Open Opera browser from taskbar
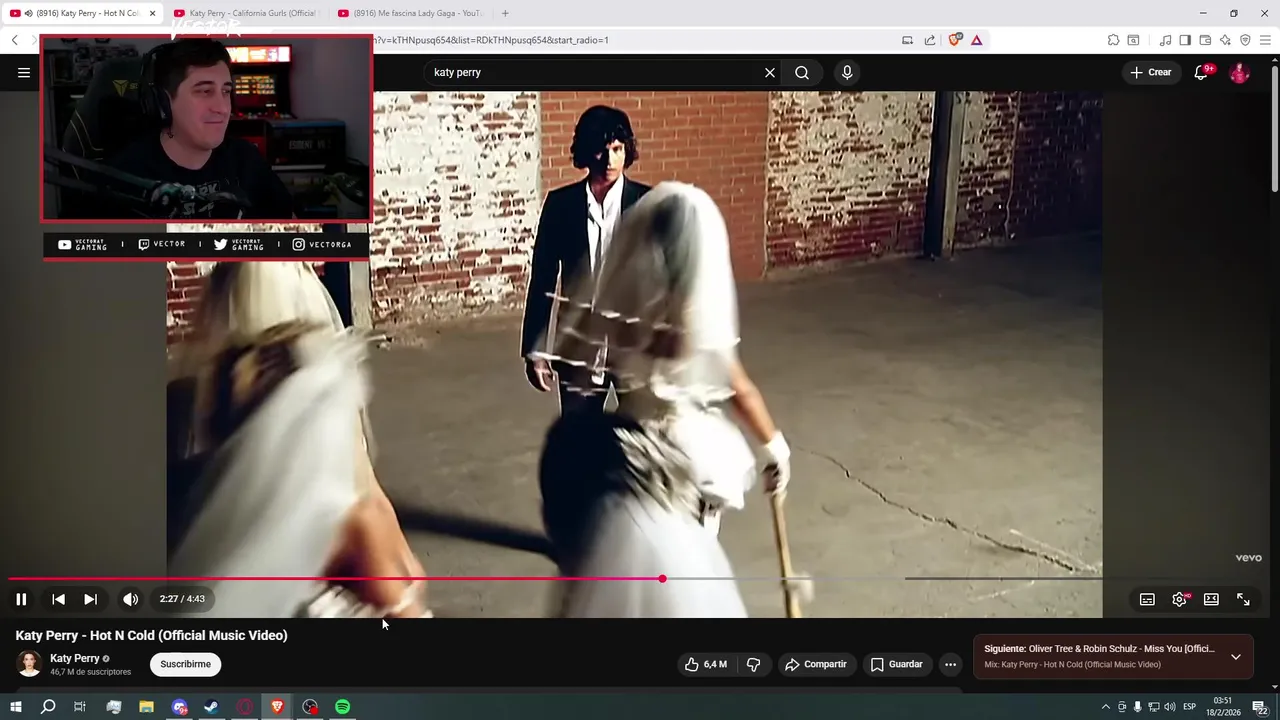 pos(245,707)
